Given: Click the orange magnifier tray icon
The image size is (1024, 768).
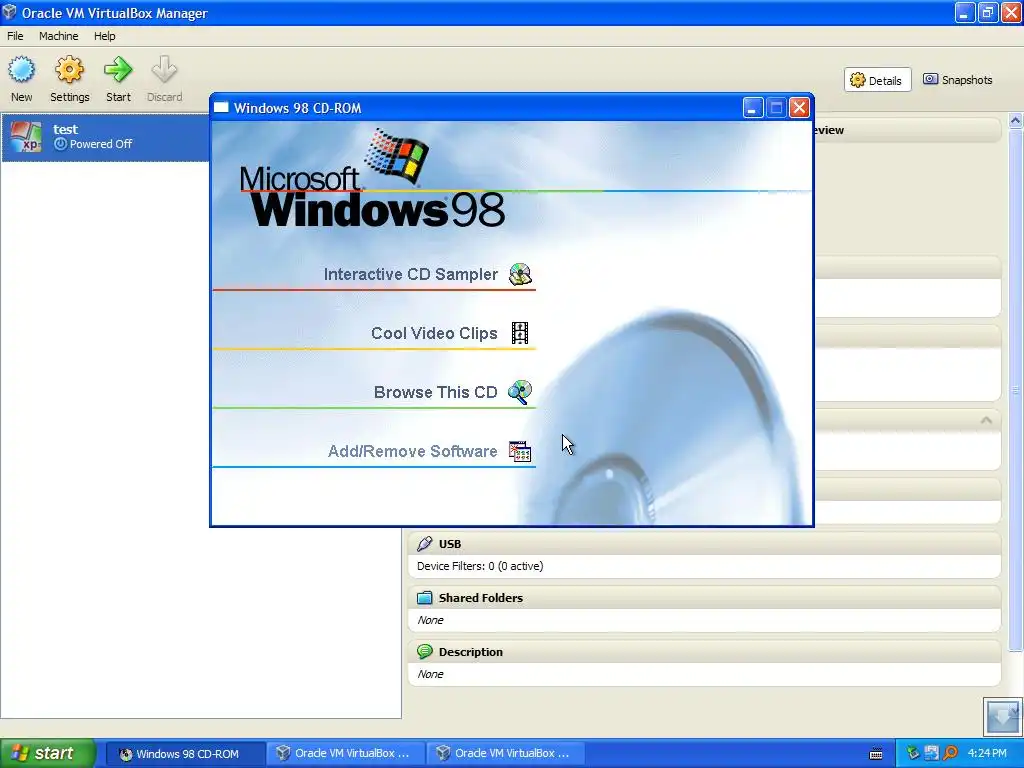Looking at the screenshot, I should click(x=950, y=753).
